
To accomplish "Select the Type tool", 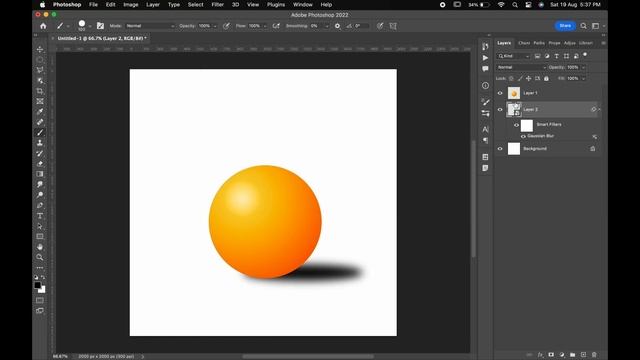I will click(40, 216).
